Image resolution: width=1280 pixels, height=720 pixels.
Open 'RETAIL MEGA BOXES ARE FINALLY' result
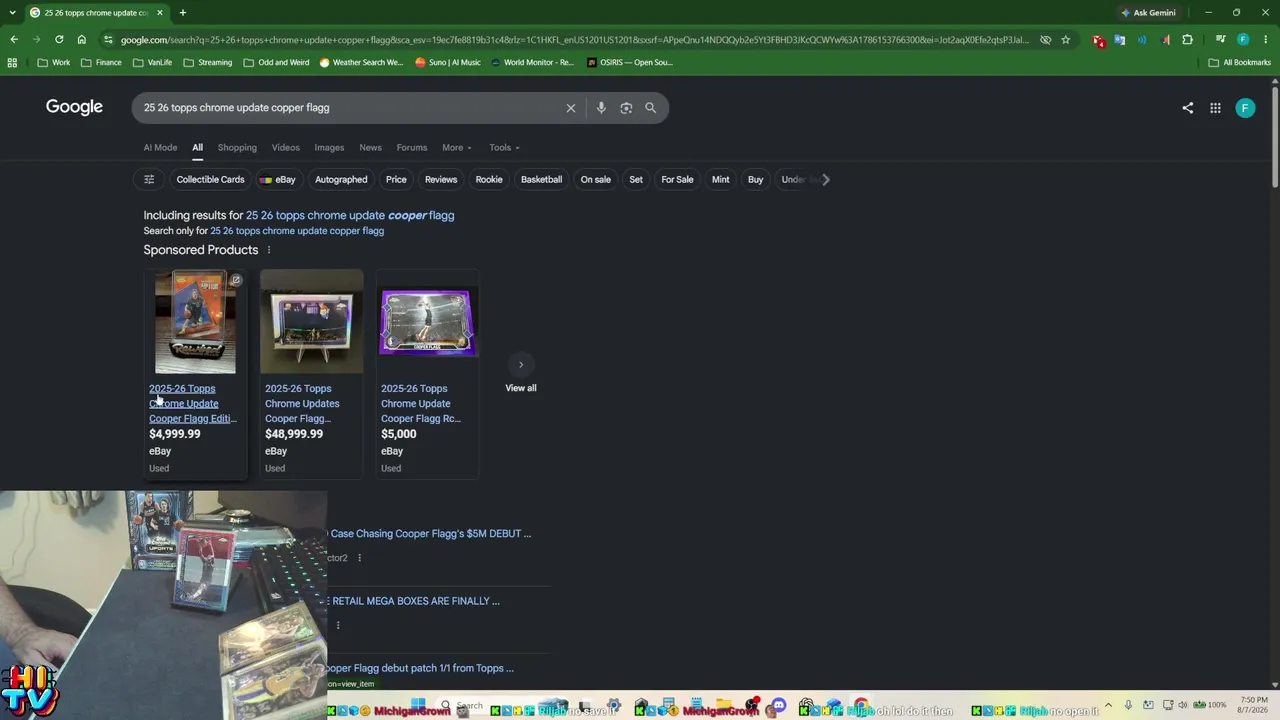tap(415, 601)
